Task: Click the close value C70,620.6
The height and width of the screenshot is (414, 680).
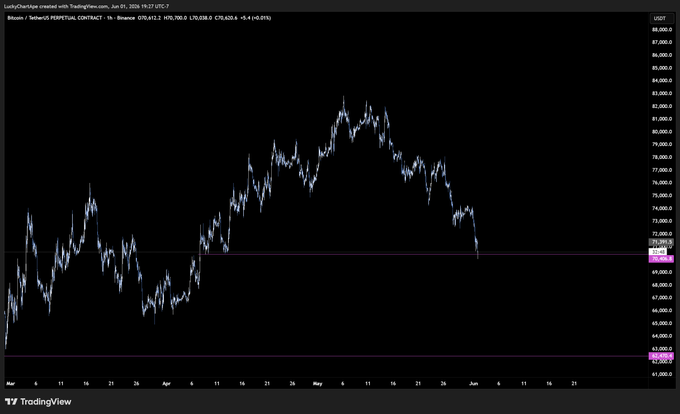Action: coord(226,18)
